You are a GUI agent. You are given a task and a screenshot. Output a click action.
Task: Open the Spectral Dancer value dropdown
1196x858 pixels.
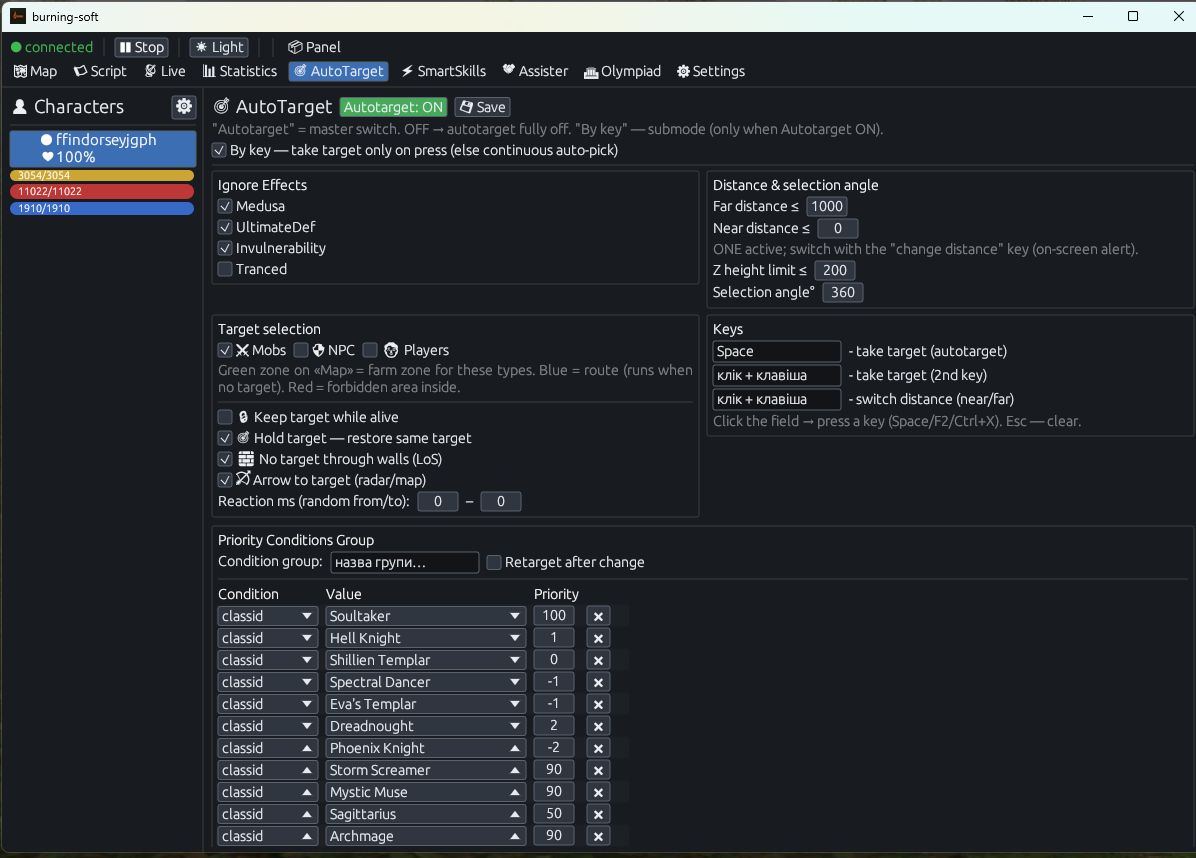426,683
